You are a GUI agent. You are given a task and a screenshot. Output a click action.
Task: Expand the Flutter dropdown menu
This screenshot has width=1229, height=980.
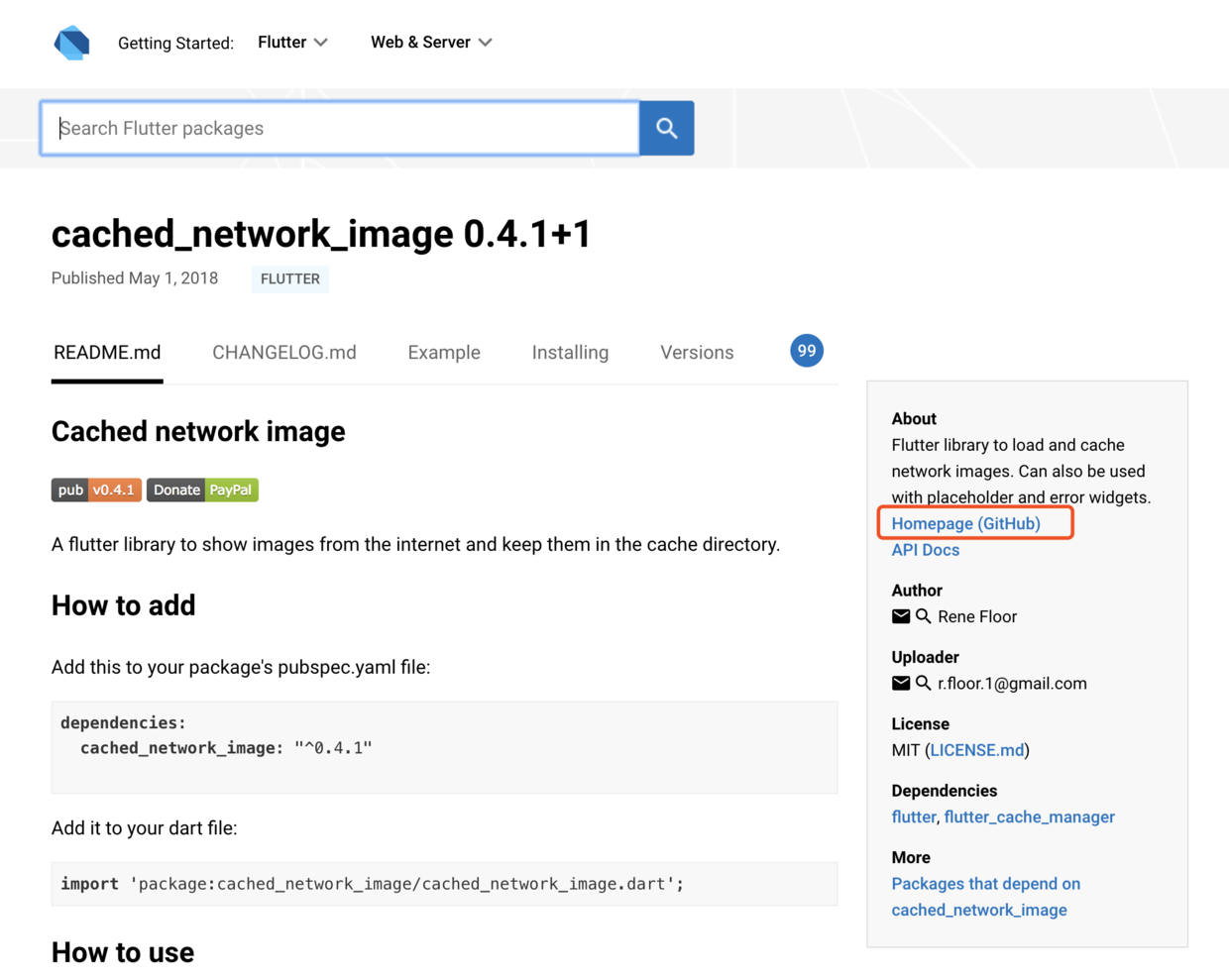click(292, 43)
